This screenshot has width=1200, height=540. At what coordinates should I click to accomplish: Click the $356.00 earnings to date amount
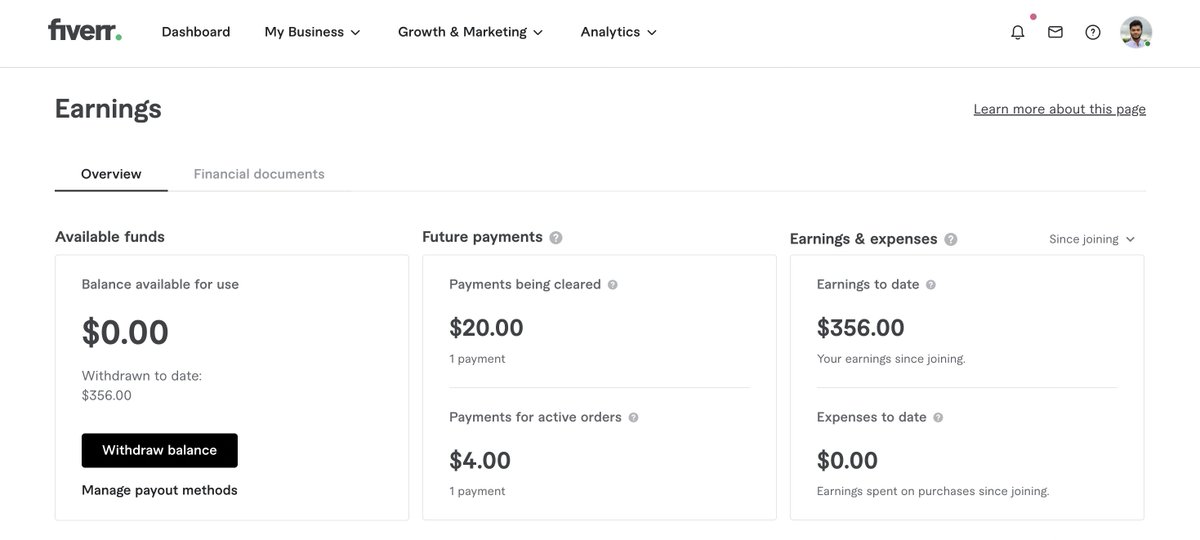(861, 328)
